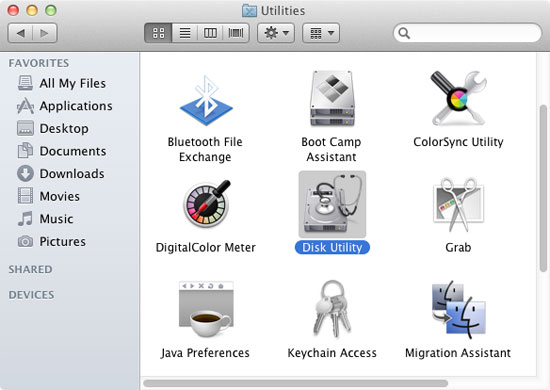Viewport: 550px width, 390px height.
Task: Click the "Java Preferences" name label
Action: point(205,353)
